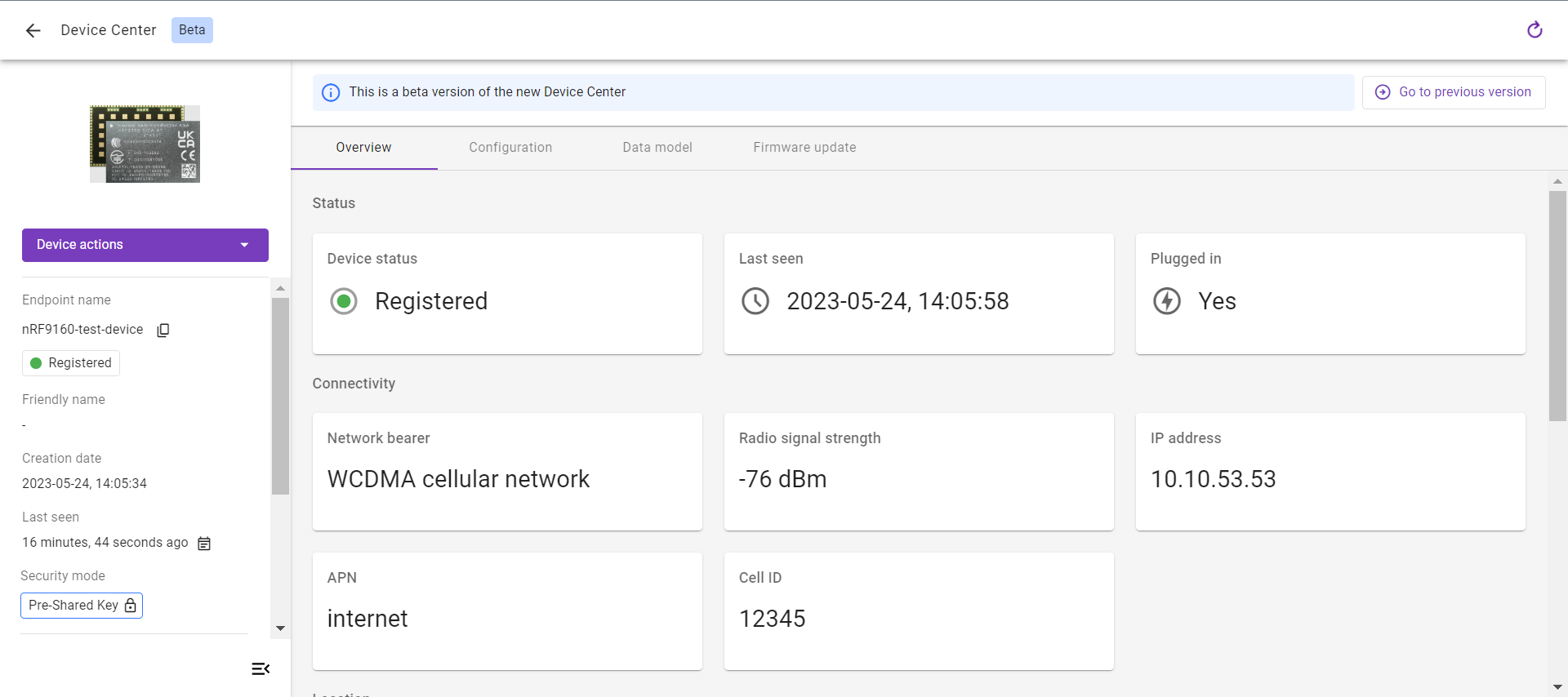
Task: Click the main content scrollbar thumb
Action: [x=1557, y=306]
